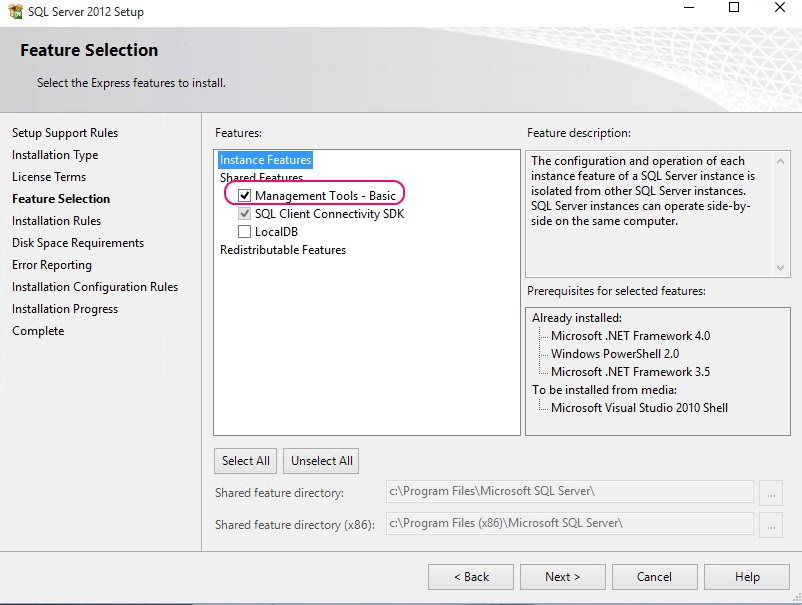The image size is (802, 605).
Task: Click the SQL Client Connectivity SDK label
Action: click(329, 214)
